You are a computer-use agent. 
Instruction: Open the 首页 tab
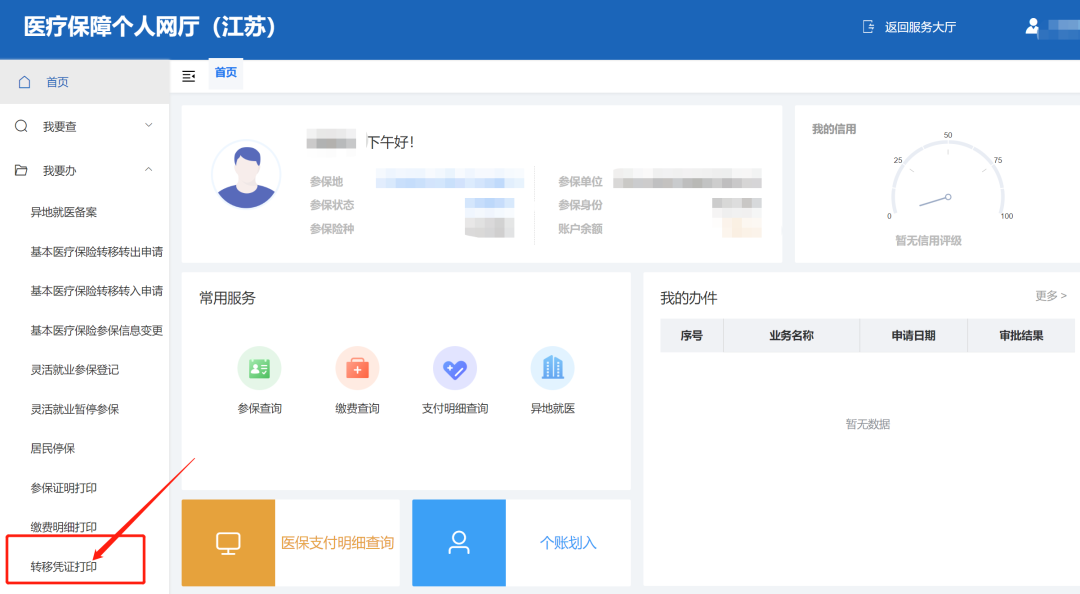pos(226,73)
